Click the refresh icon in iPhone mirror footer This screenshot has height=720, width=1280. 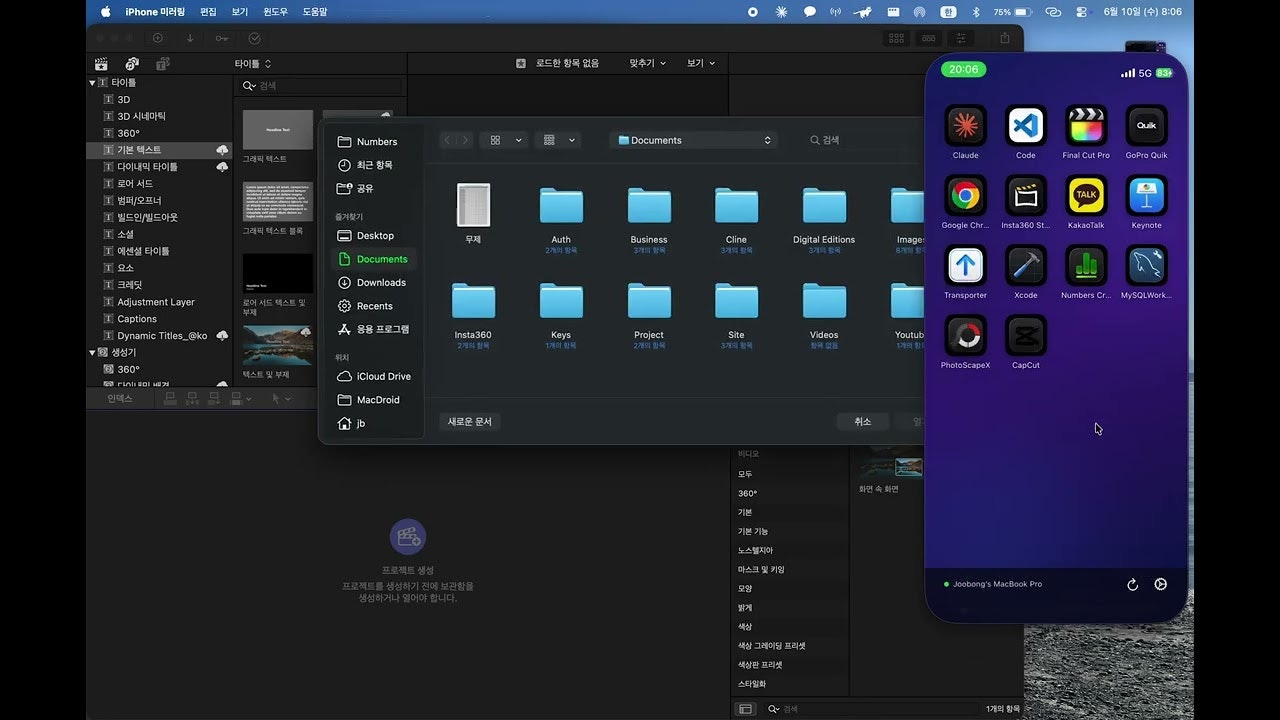point(1132,585)
